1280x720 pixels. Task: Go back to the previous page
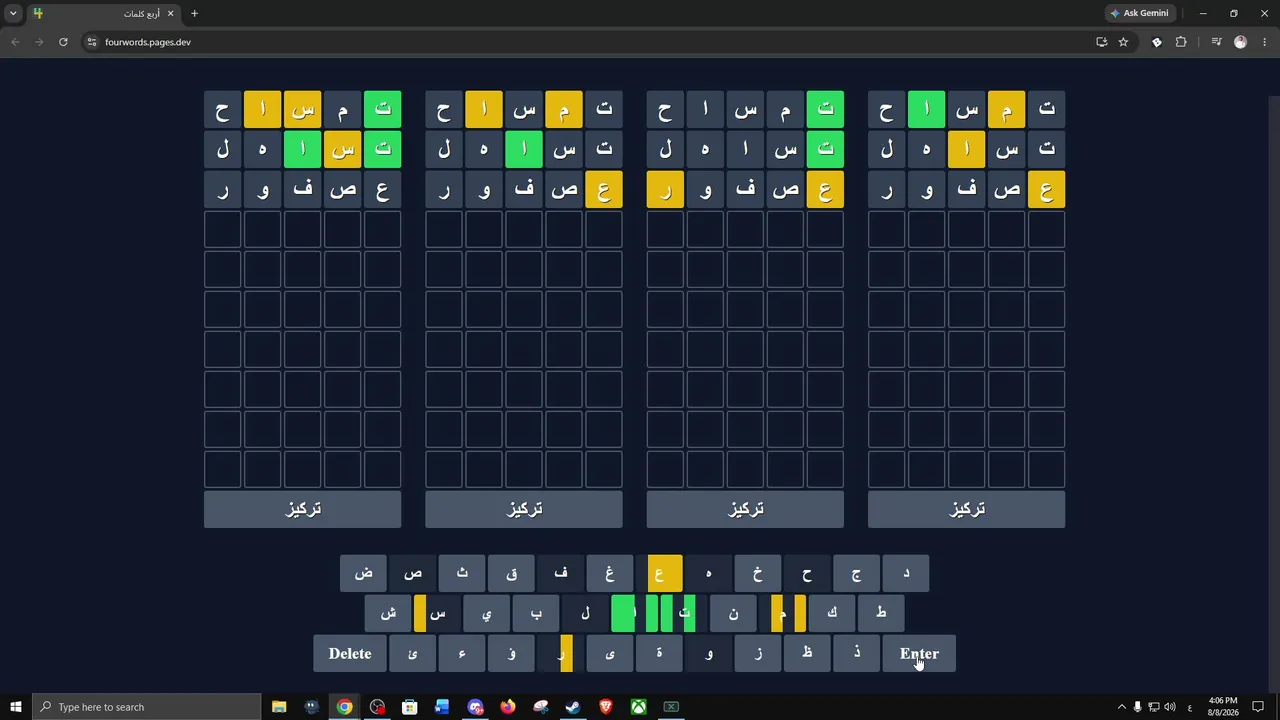15,42
